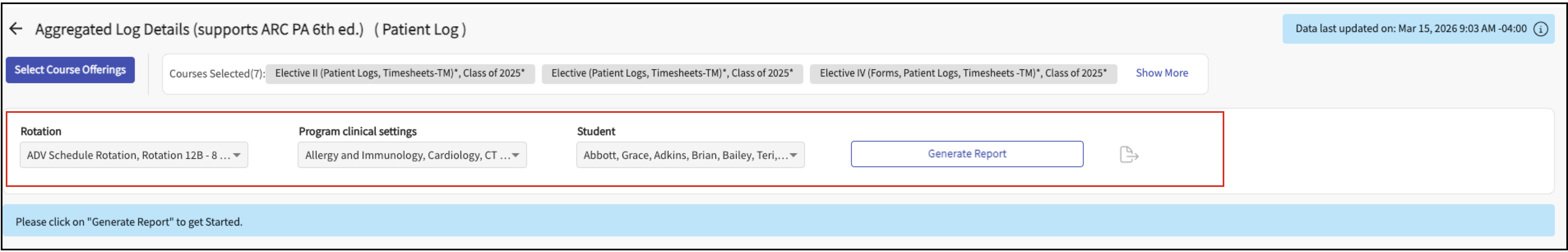Click the Program clinical settings dropdown arrow

516,155
